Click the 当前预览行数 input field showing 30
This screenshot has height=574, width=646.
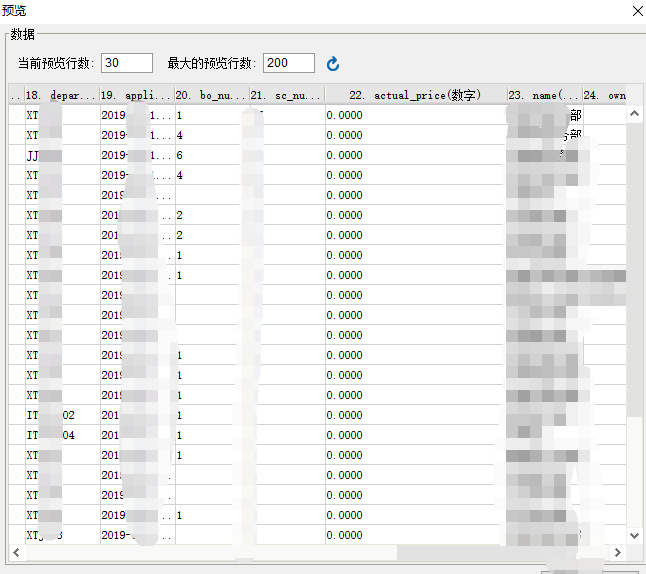tap(127, 63)
